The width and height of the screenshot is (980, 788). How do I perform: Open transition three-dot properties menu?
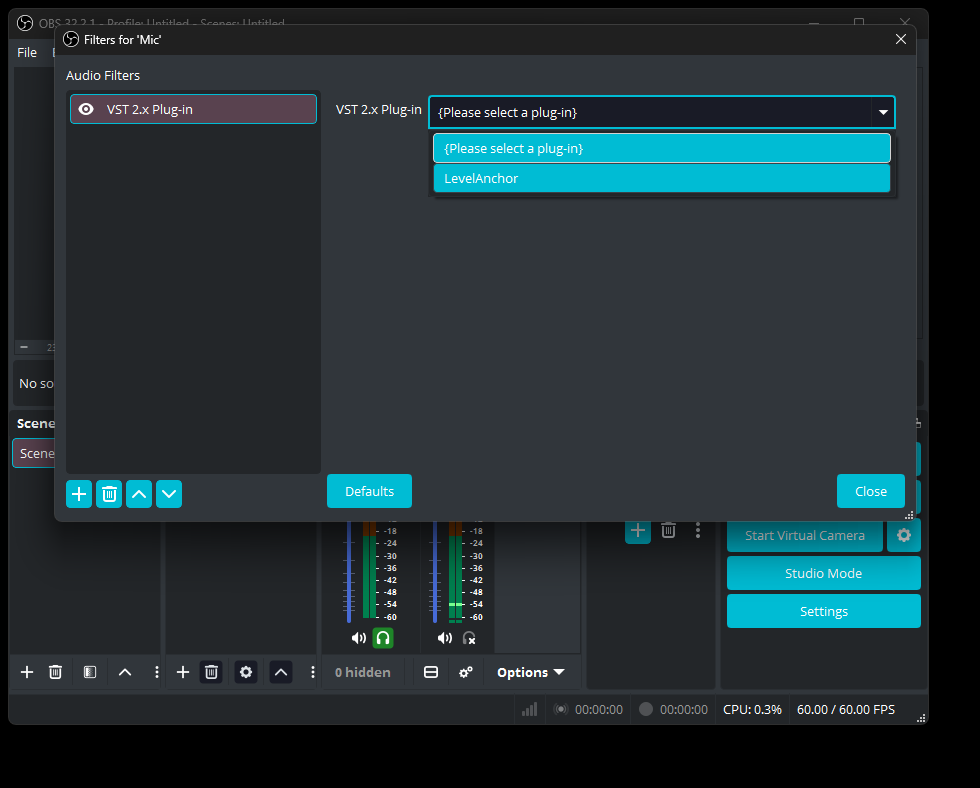pyautogui.click(x=698, y=531)
